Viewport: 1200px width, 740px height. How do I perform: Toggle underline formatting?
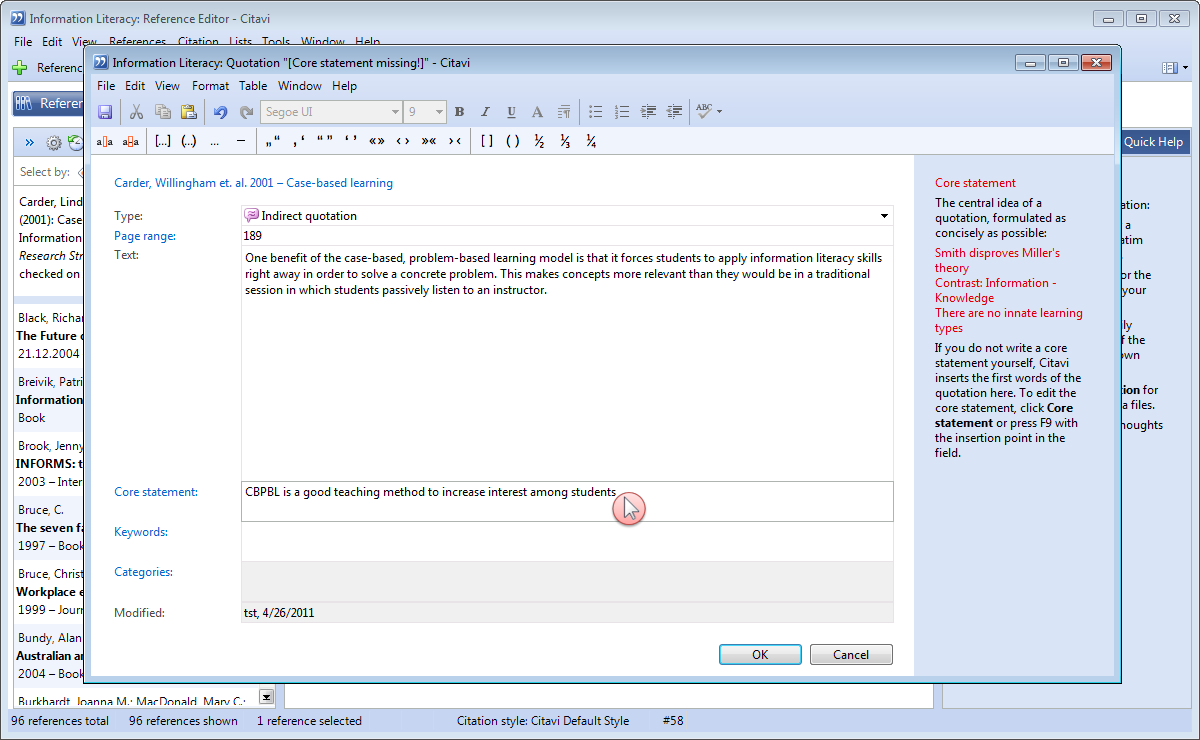(x=511, y=112)
